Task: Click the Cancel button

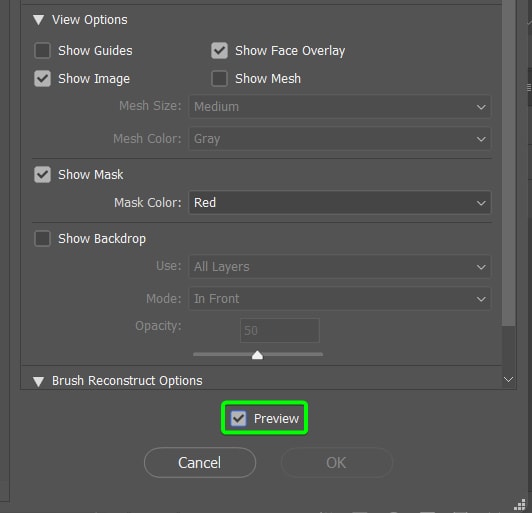Action: (x=200, y=463)
